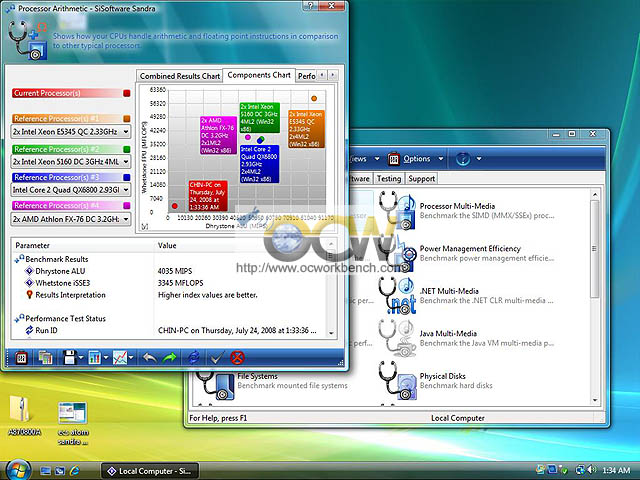Click main window scrollbar down arrow
The width and height of the screenshot is (640, 480).
coord(595,400)
